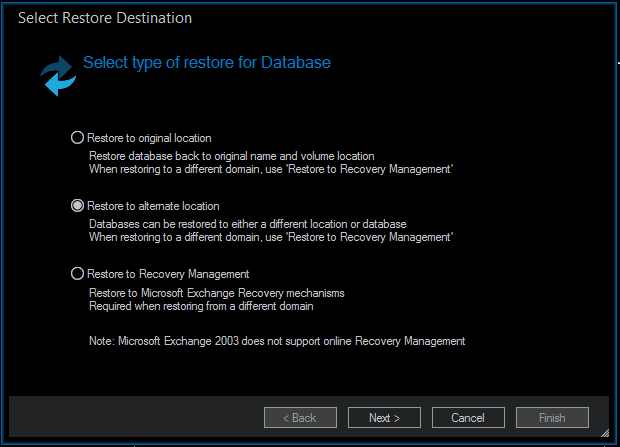620x447 pixels.
Task: Click the Restore to Recovery Management label text
Action: 168,274
